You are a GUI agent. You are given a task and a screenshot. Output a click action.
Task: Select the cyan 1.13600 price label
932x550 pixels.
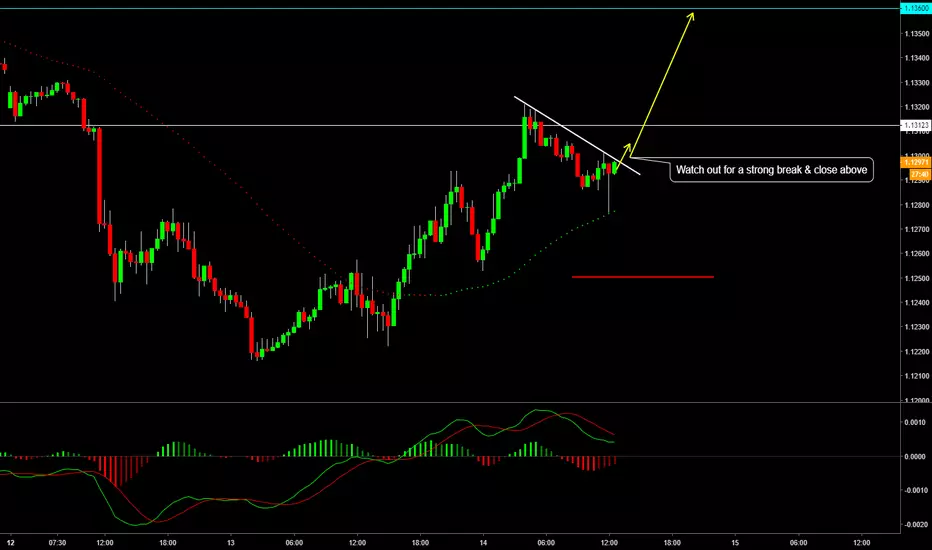click(916, 8)
